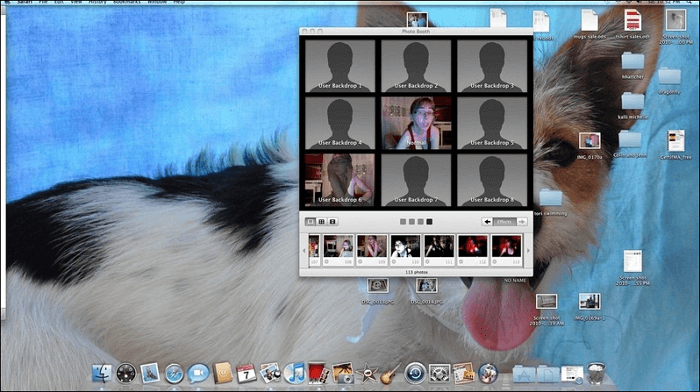Viewport: 700px width, 392px height.
Task: Open Dashboard from the Dock
Action: (126, 373)
